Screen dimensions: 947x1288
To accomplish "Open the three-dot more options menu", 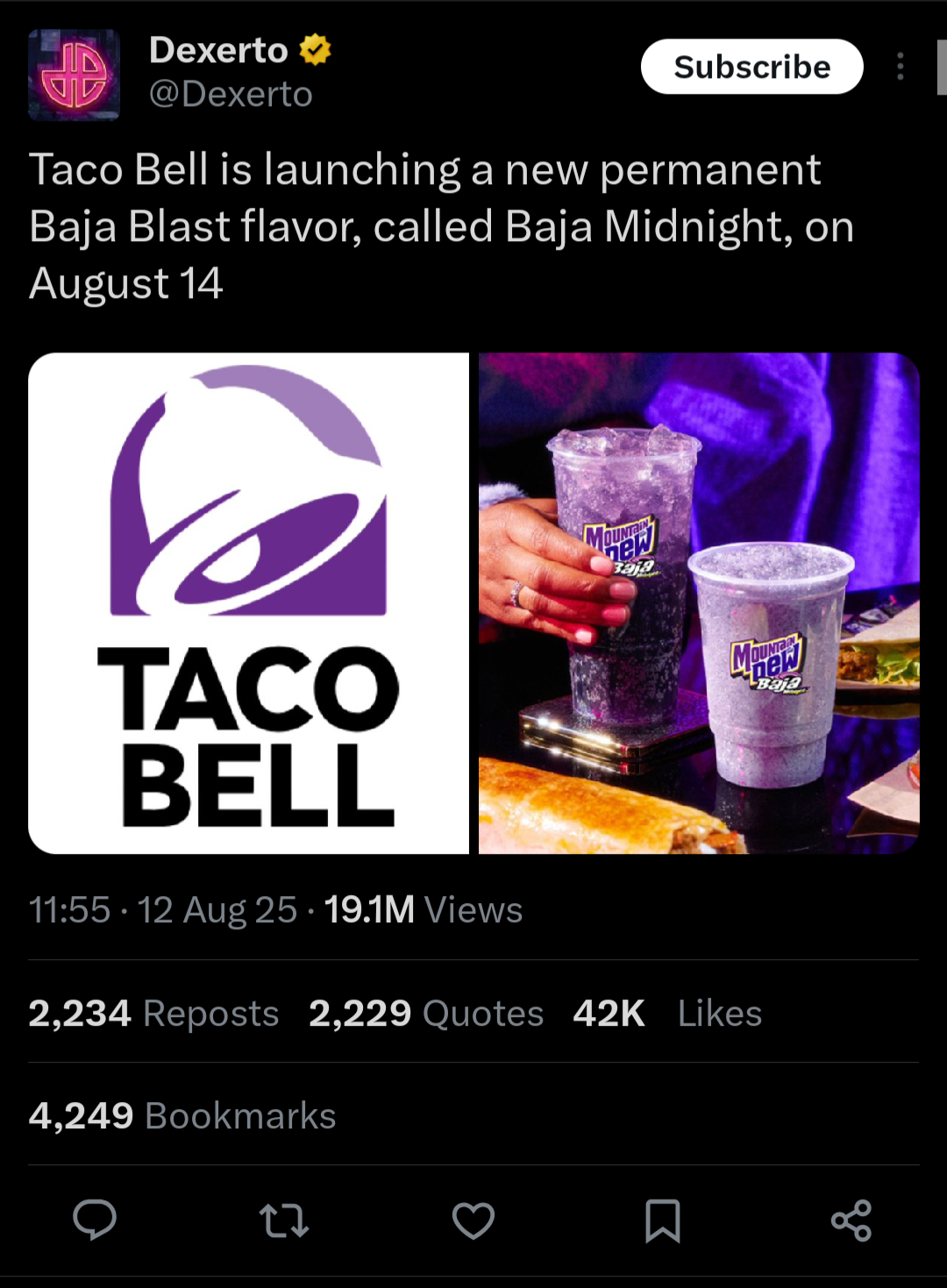I will click(x=901, y=67).
